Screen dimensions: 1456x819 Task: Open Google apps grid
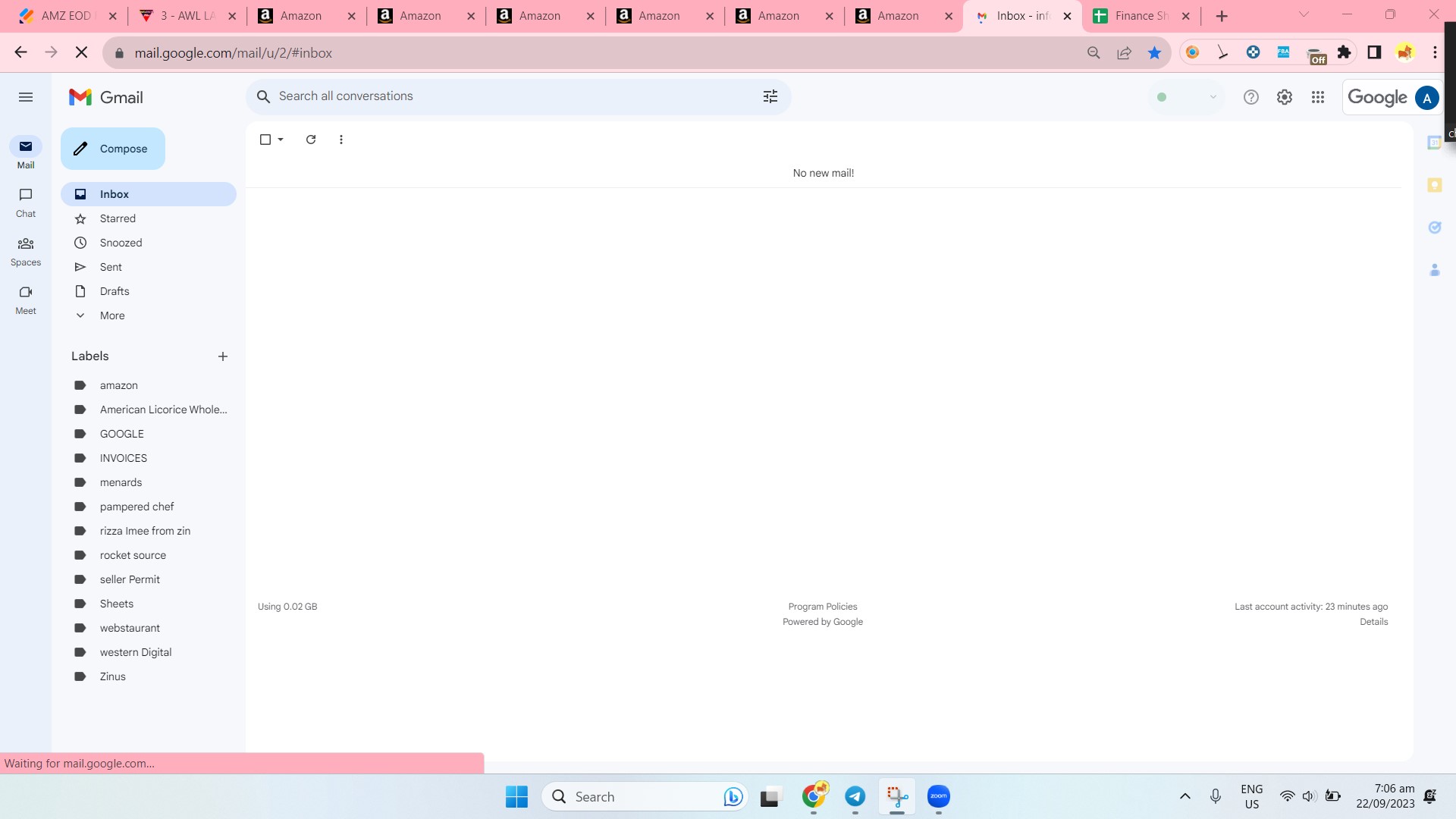tap(1318, 97)
